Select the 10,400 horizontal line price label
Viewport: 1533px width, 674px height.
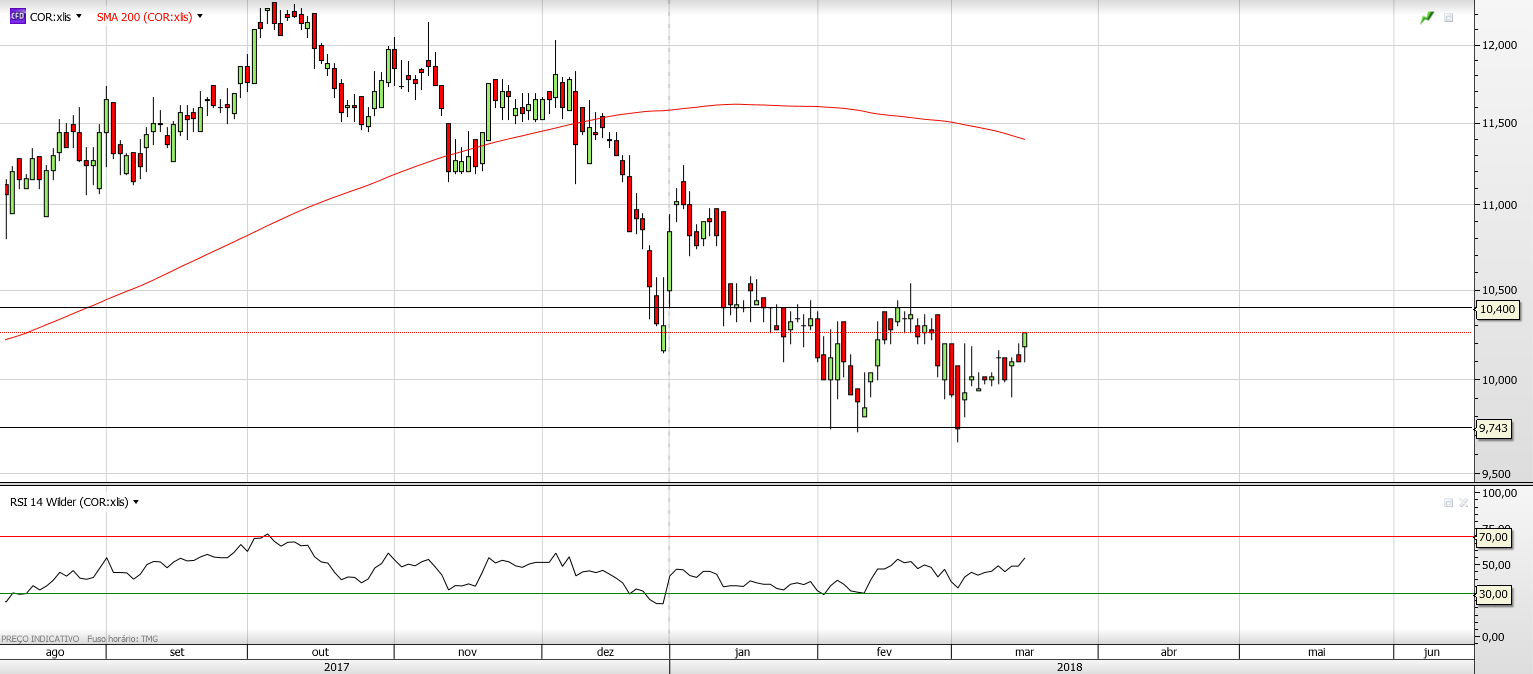click(x=1498, y=309)
